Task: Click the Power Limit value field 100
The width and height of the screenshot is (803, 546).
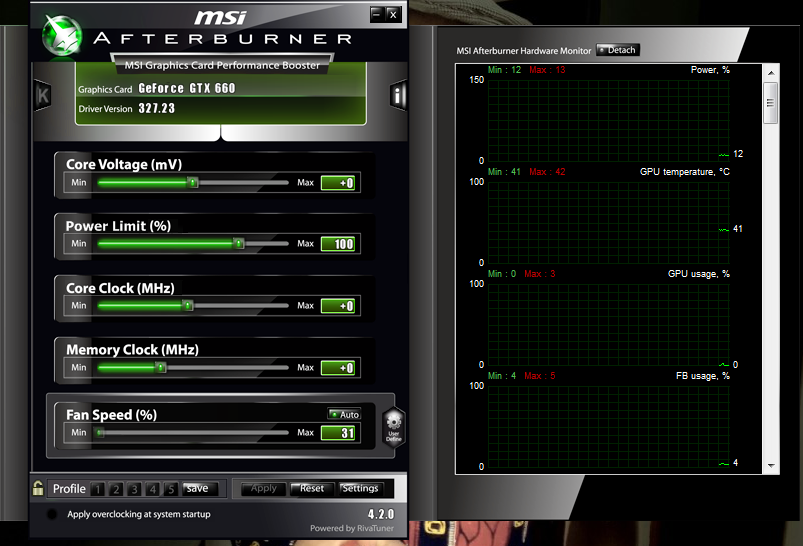Action: [337, 244]
